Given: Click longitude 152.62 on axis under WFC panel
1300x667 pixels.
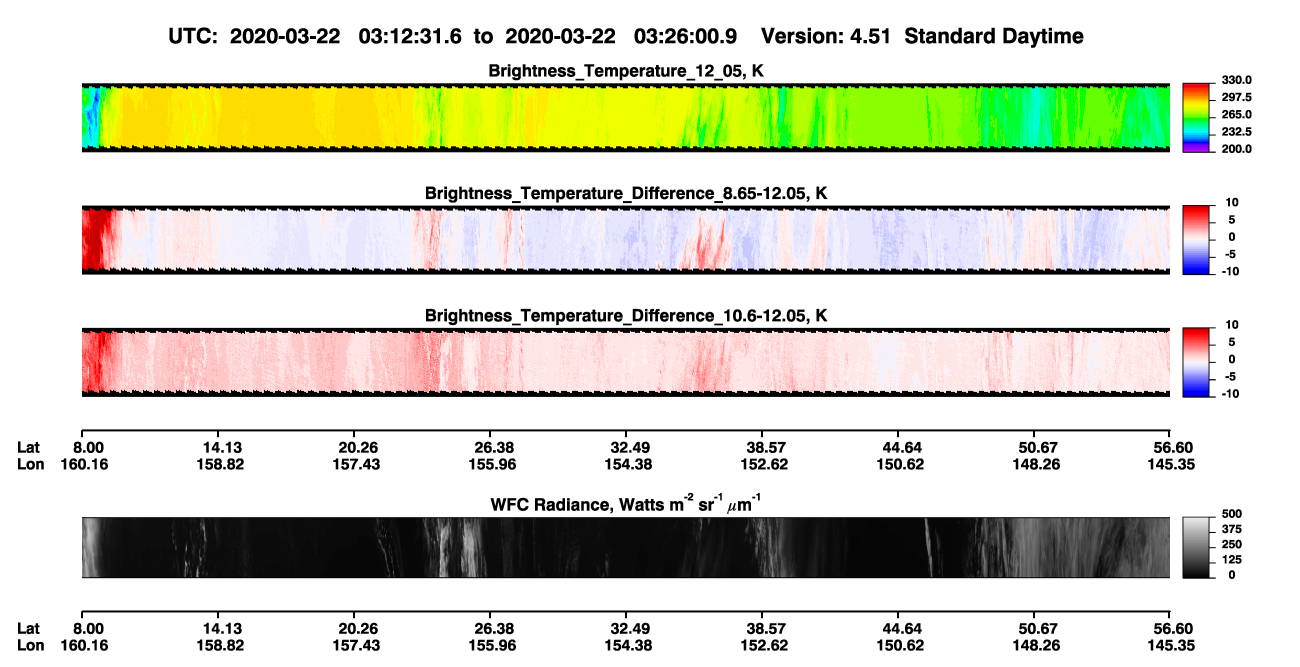Looking at the screenshot, I should pos(762,646).
